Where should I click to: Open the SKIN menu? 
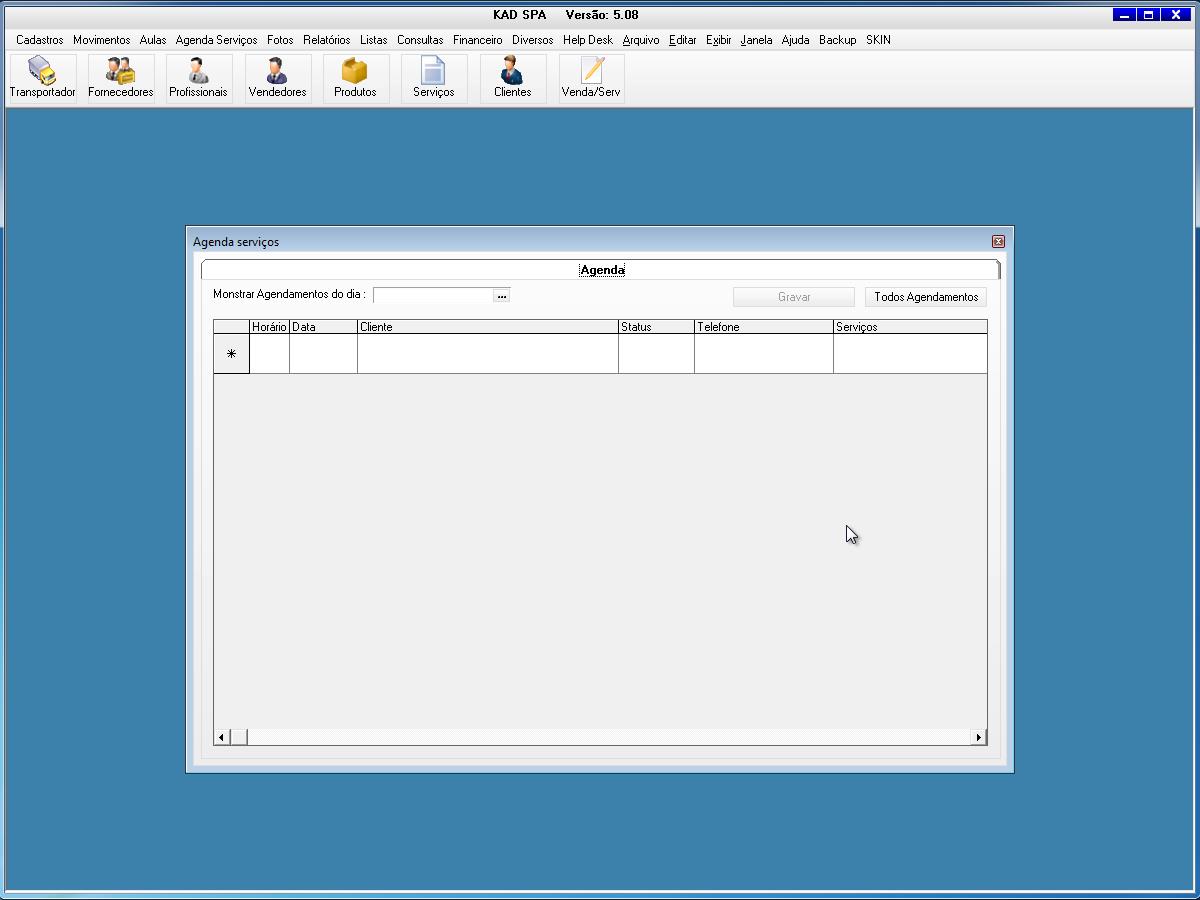click(x=878, y=40)
